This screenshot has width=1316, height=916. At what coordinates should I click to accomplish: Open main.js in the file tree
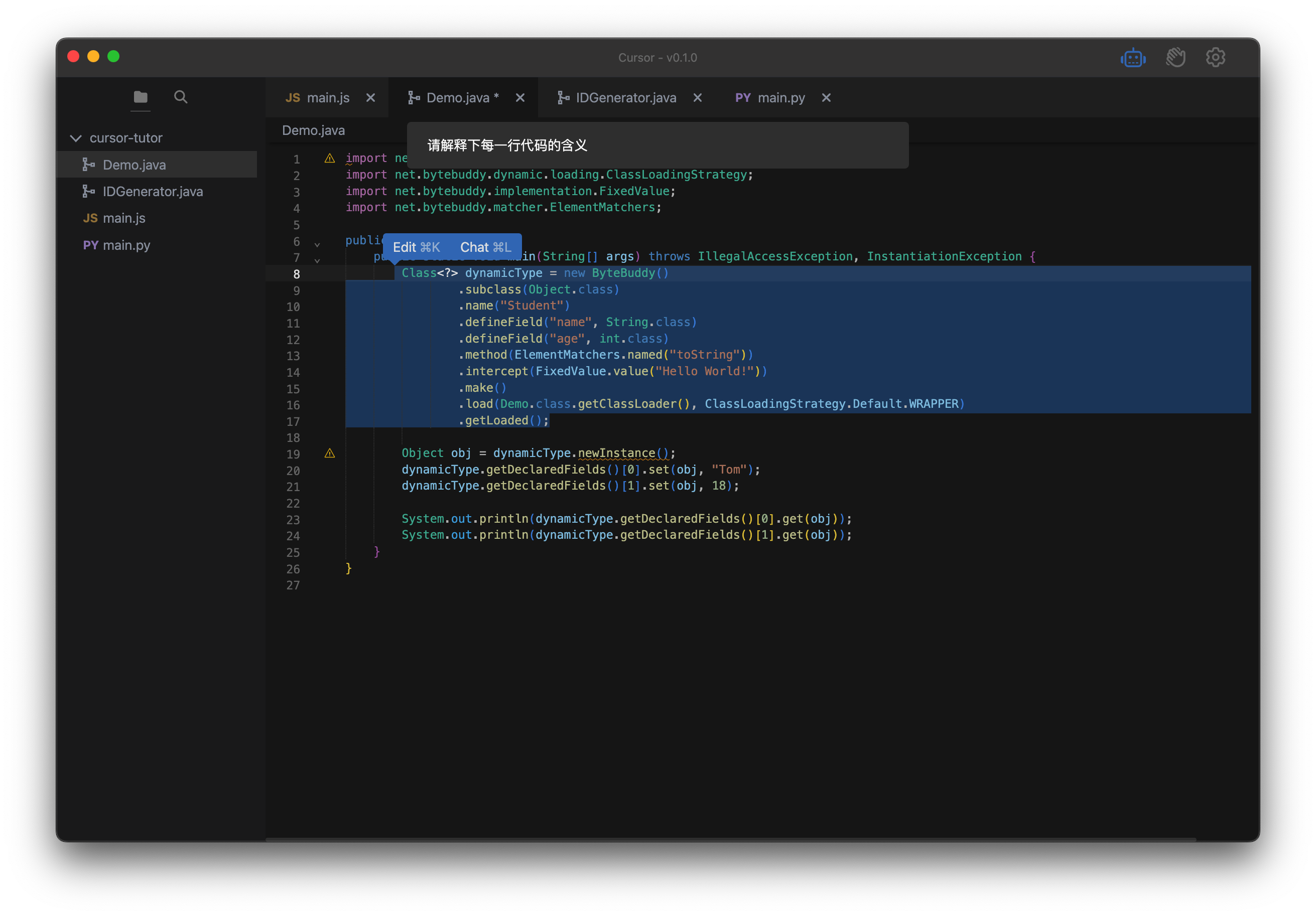(124, 218)
